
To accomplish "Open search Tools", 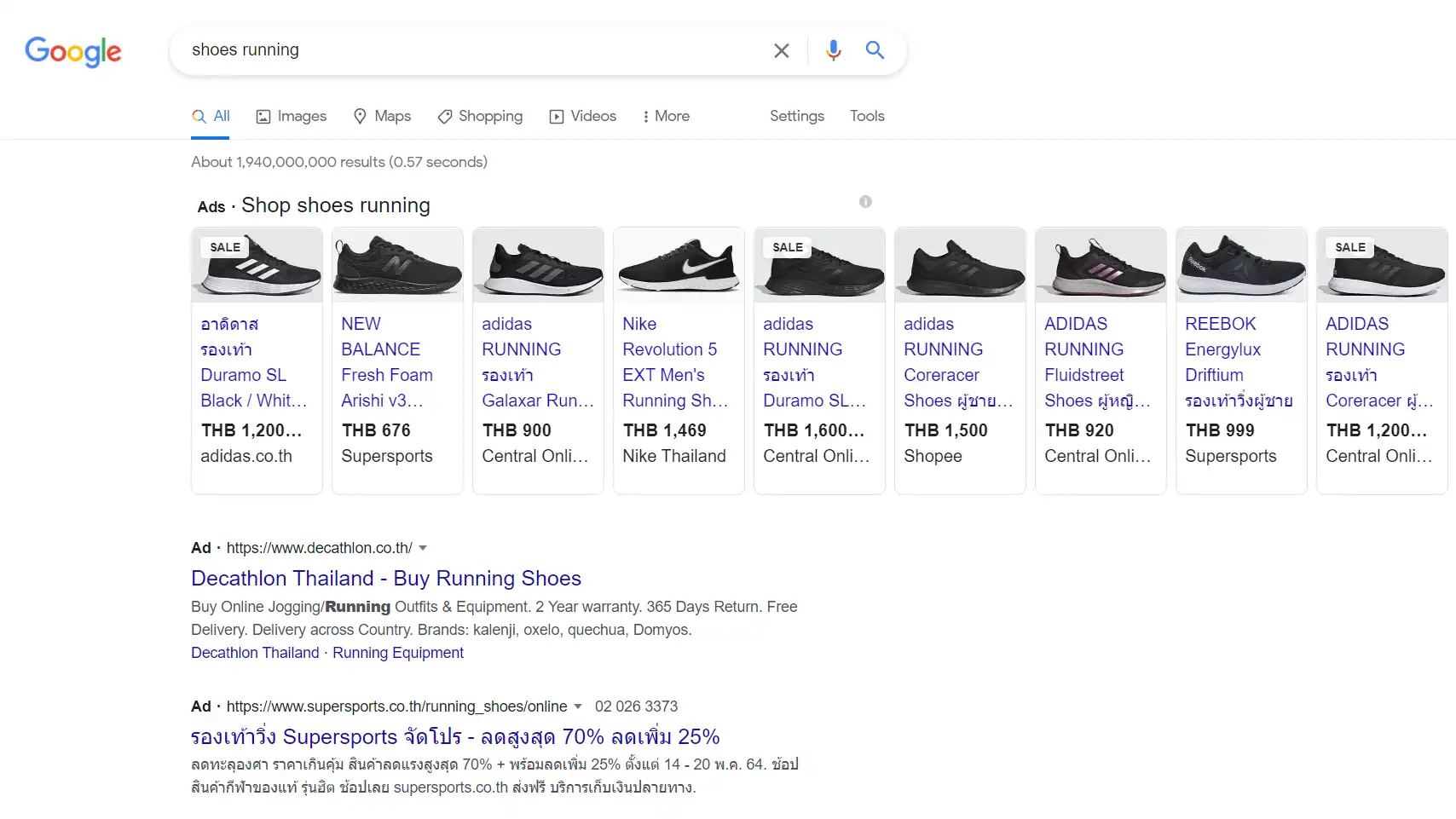I will click(x=867, y=117).
